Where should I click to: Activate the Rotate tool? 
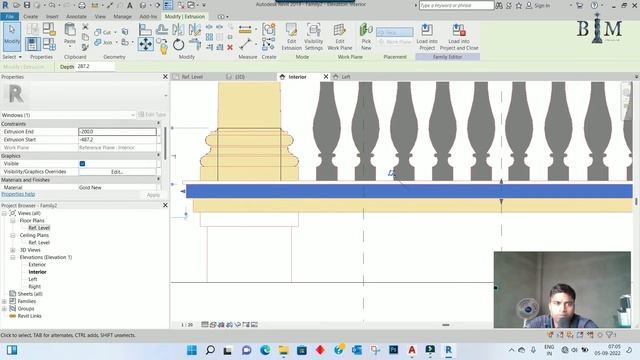(x=178, y=44)
